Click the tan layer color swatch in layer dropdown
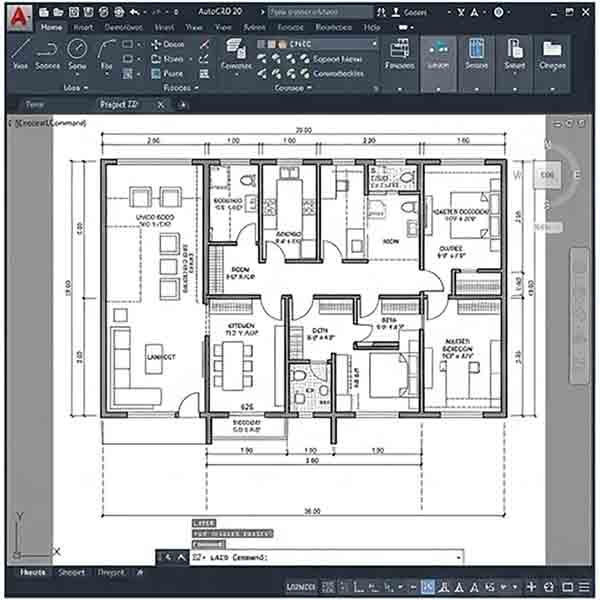Image resolution: width=600 pixels, height=600 pixels. [282, 44]
